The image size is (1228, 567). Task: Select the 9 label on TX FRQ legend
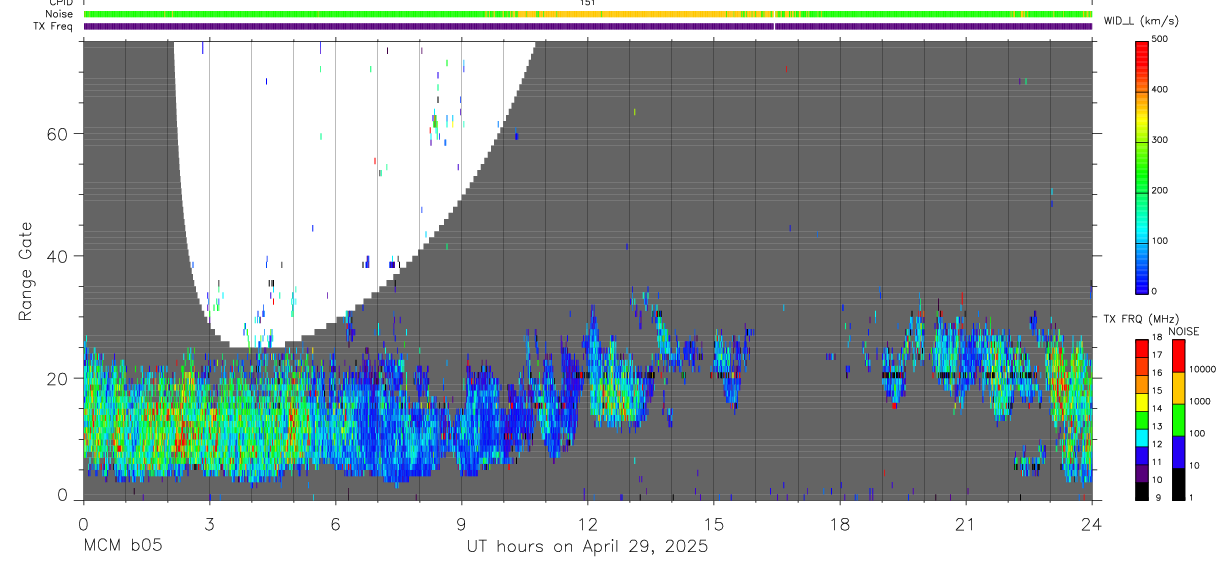[x=1156, y=497]
